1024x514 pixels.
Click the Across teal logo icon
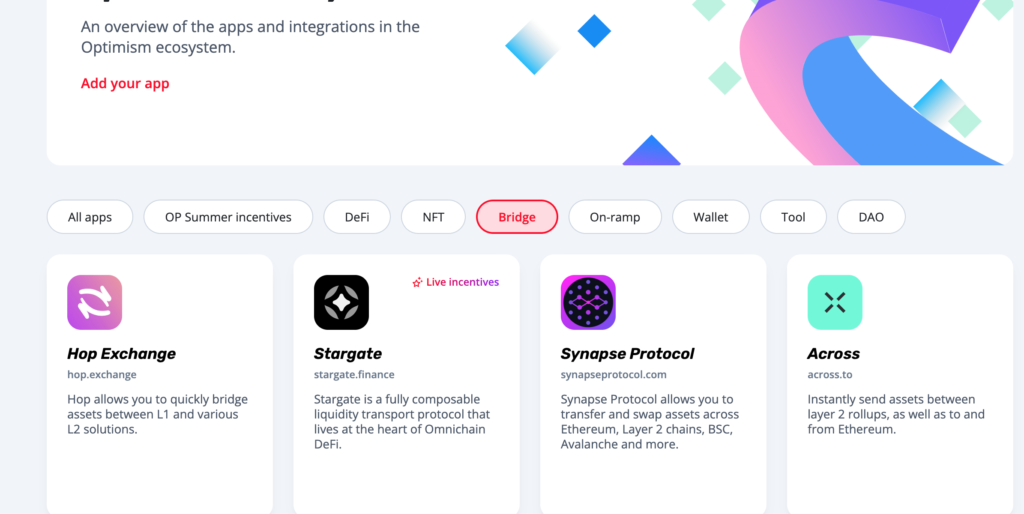tap(835, 302)
